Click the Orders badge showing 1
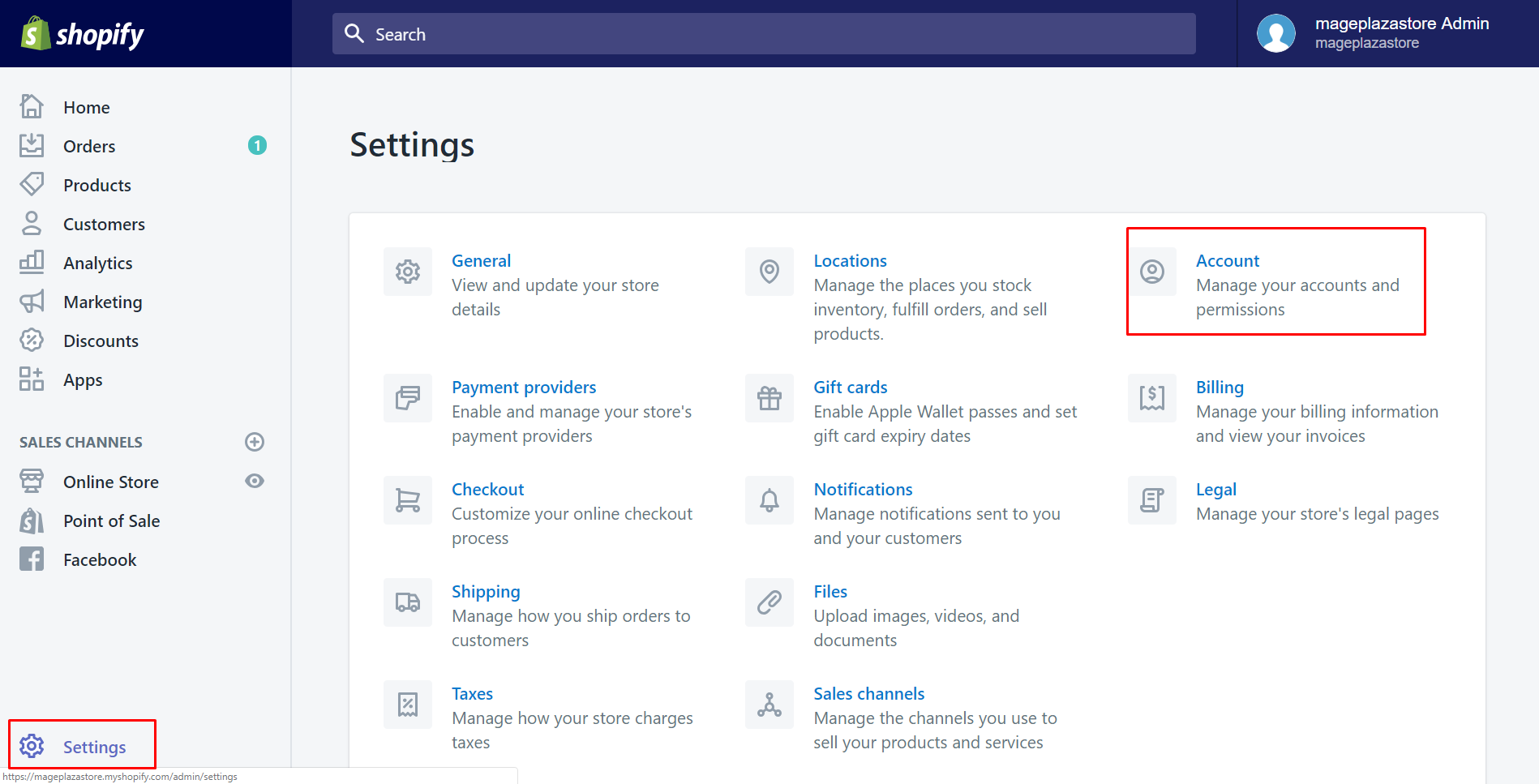This screenshot has height=784, width=1539. [257, 145]
